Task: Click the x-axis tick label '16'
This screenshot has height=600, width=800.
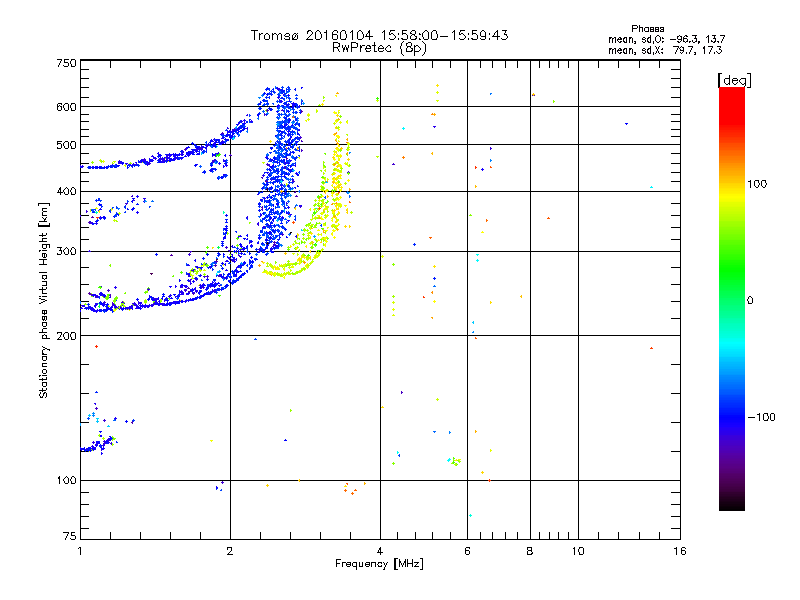Action: (680, 551)
